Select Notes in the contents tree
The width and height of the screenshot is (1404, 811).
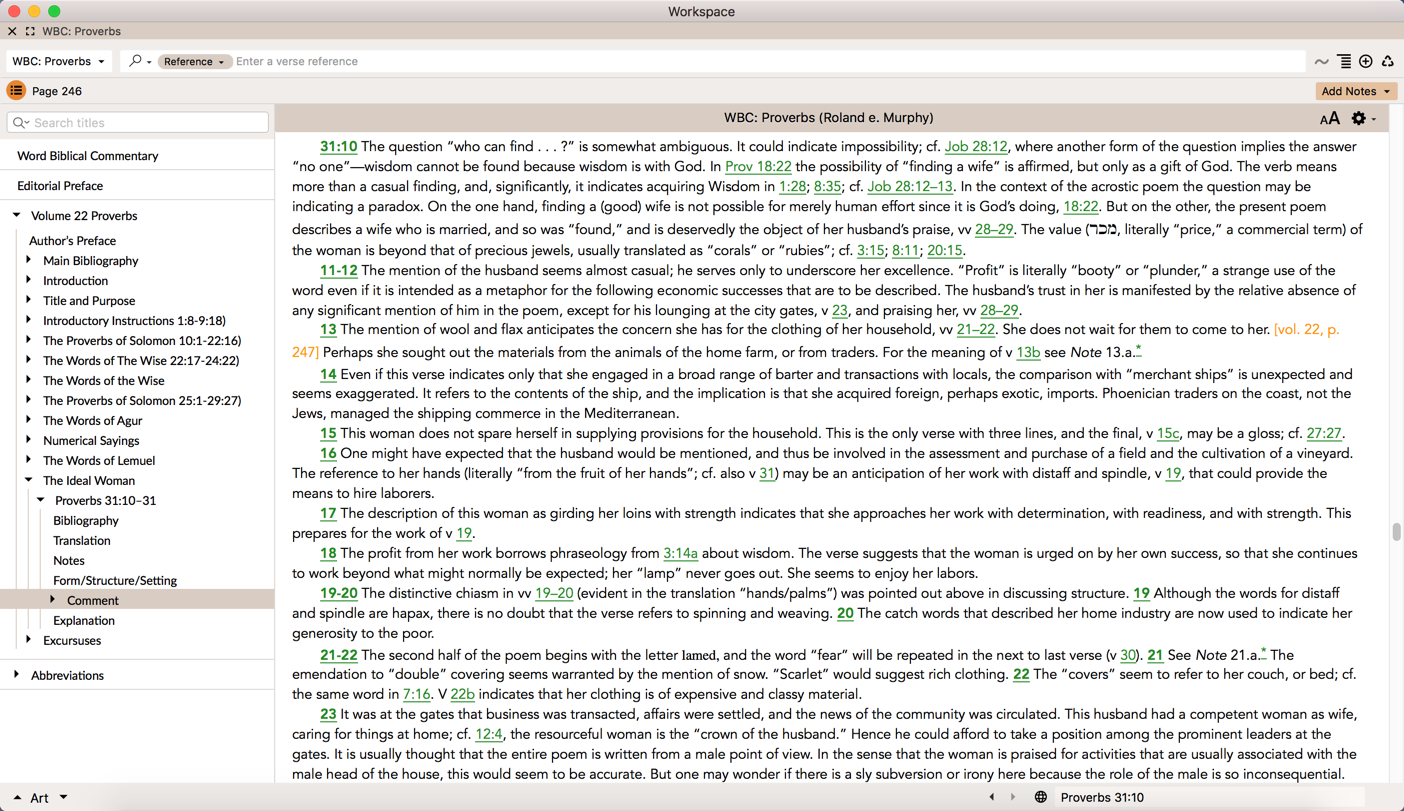69,561
